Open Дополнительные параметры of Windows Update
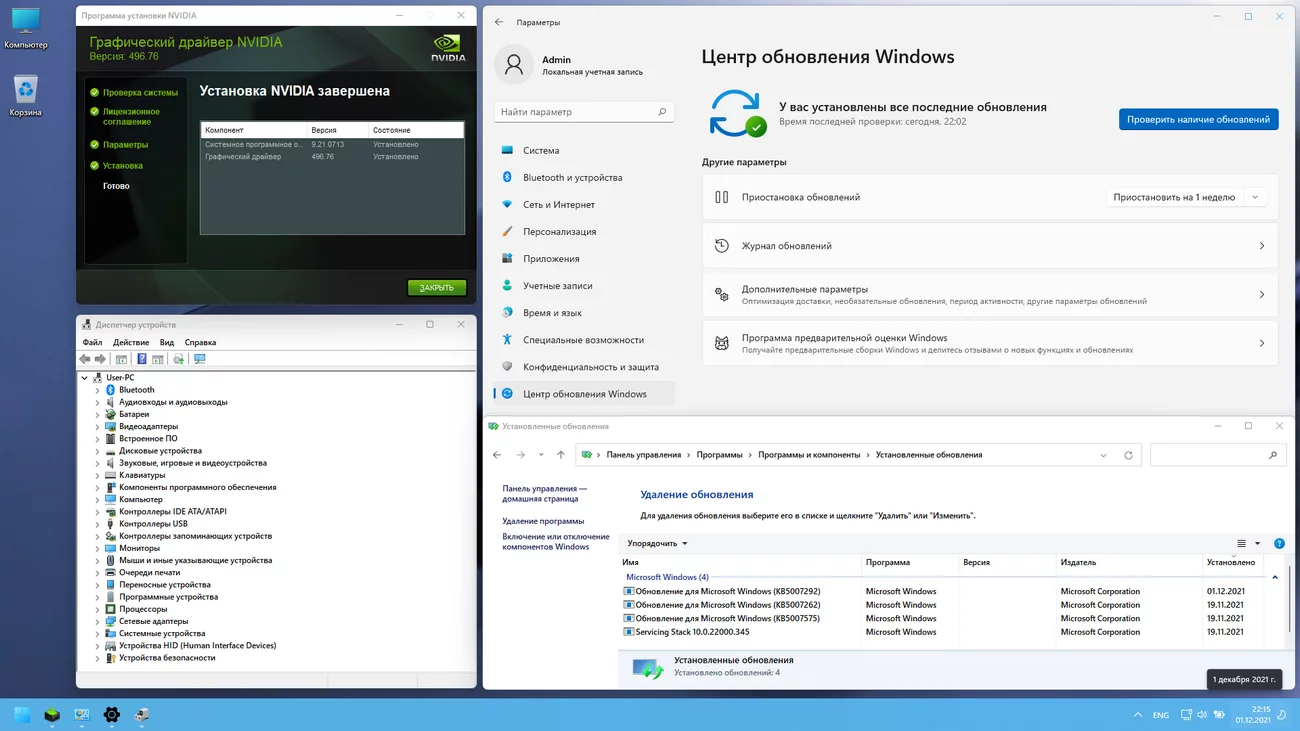 pyautogui.click(x=990, y=294)
